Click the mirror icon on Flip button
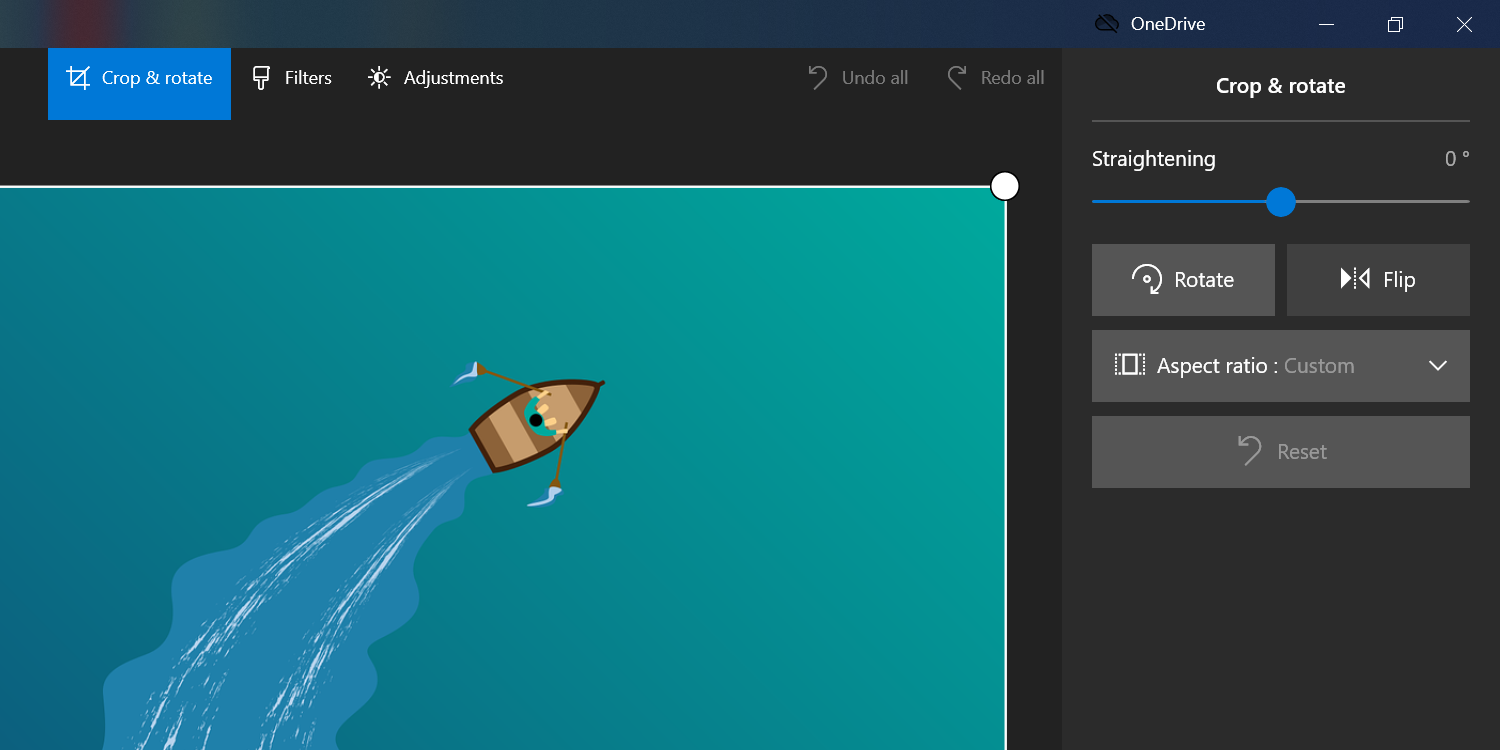1500x750 pixels. (1355, 279)
